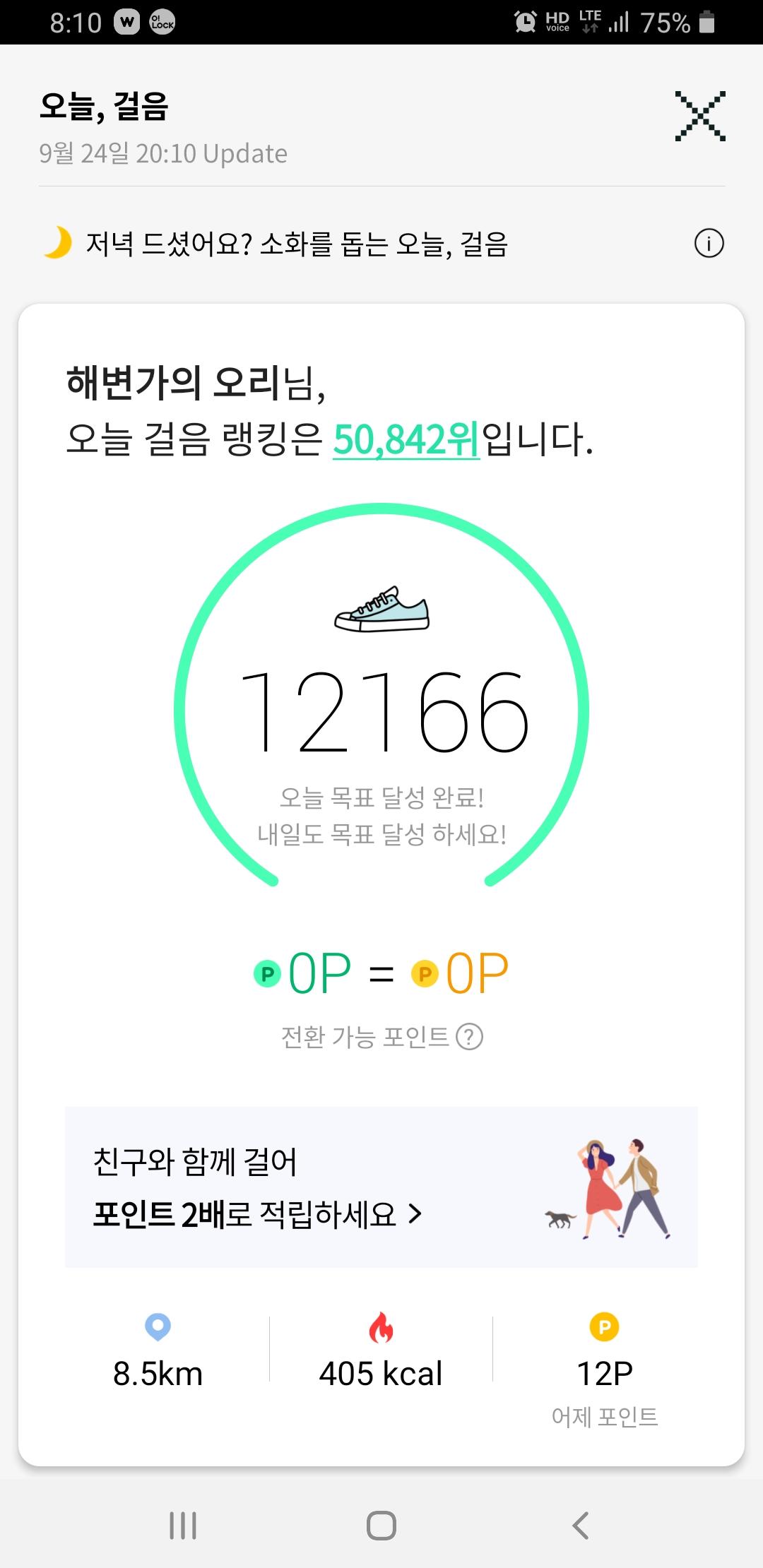Tap the question mark beside 전환 가능 포인트
The height and width of the screenshot is (1568, 763).
(x=470, y=1037)
